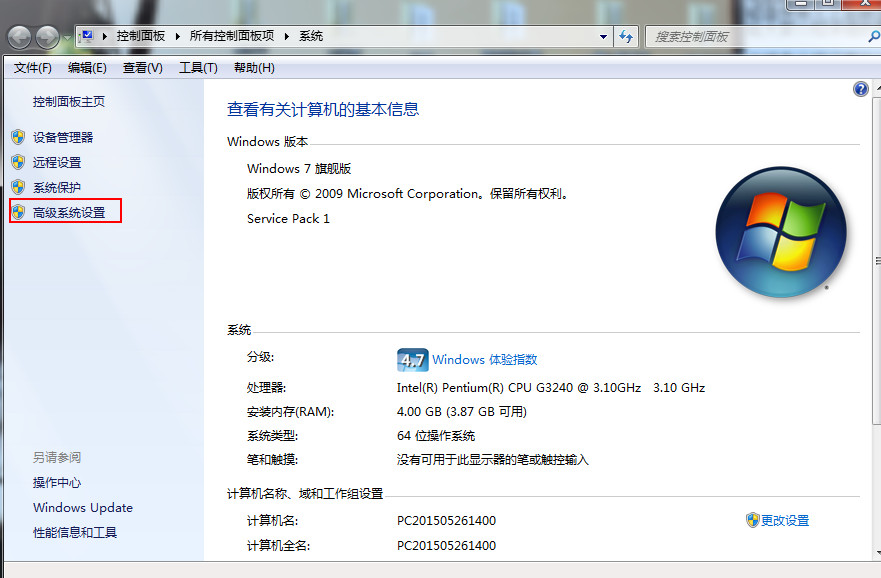The image size is (881, 578).
Task: Expand the address bar history dropdown arrow
Action: coord(603,37)
